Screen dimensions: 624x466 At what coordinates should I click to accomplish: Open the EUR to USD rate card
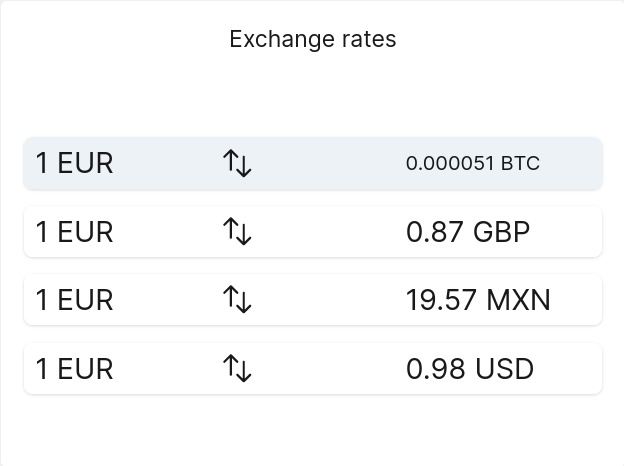[313, 369]
